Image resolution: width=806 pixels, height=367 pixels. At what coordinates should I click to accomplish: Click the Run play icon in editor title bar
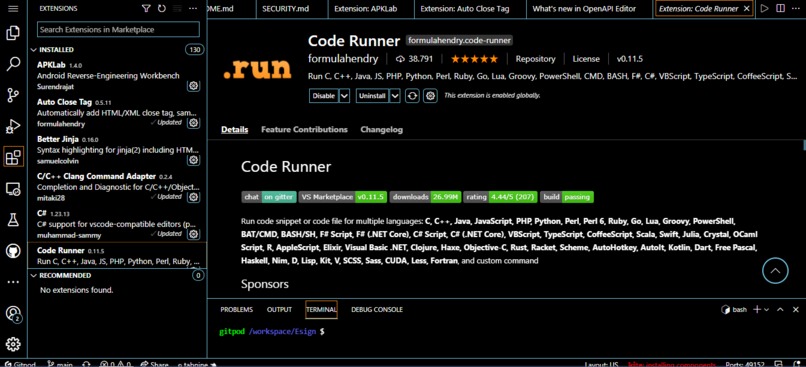764,9
